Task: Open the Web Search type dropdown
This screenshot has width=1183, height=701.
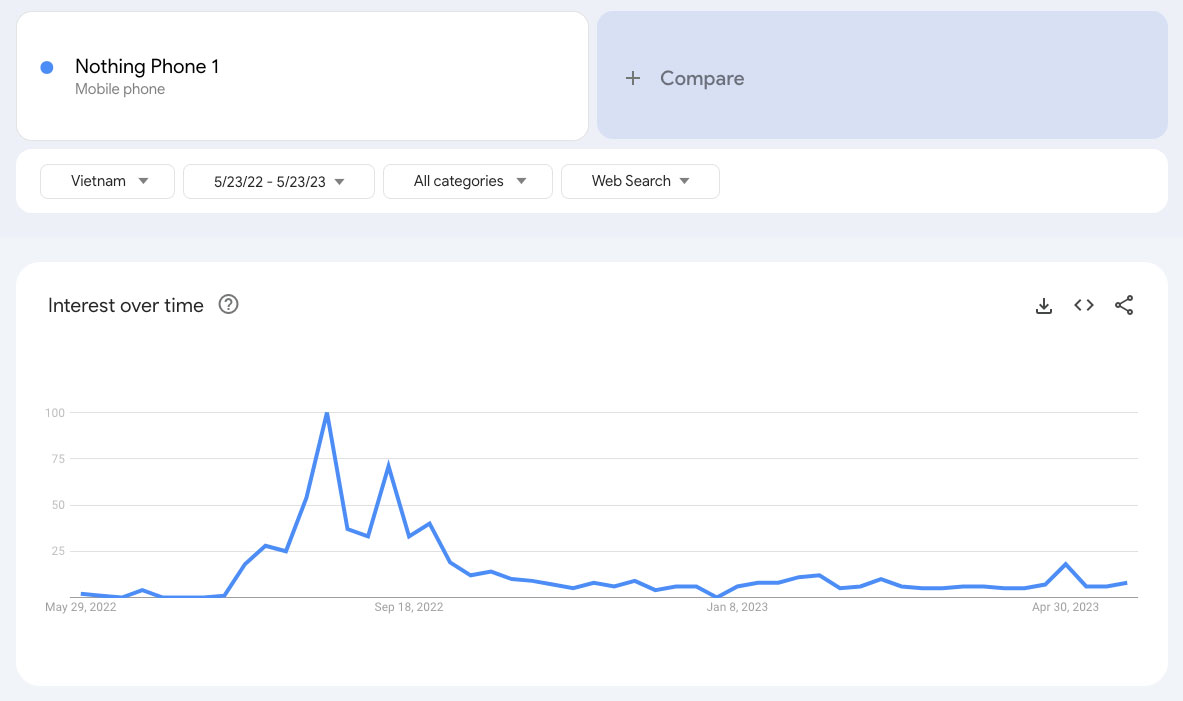Action: pos(640,181)
